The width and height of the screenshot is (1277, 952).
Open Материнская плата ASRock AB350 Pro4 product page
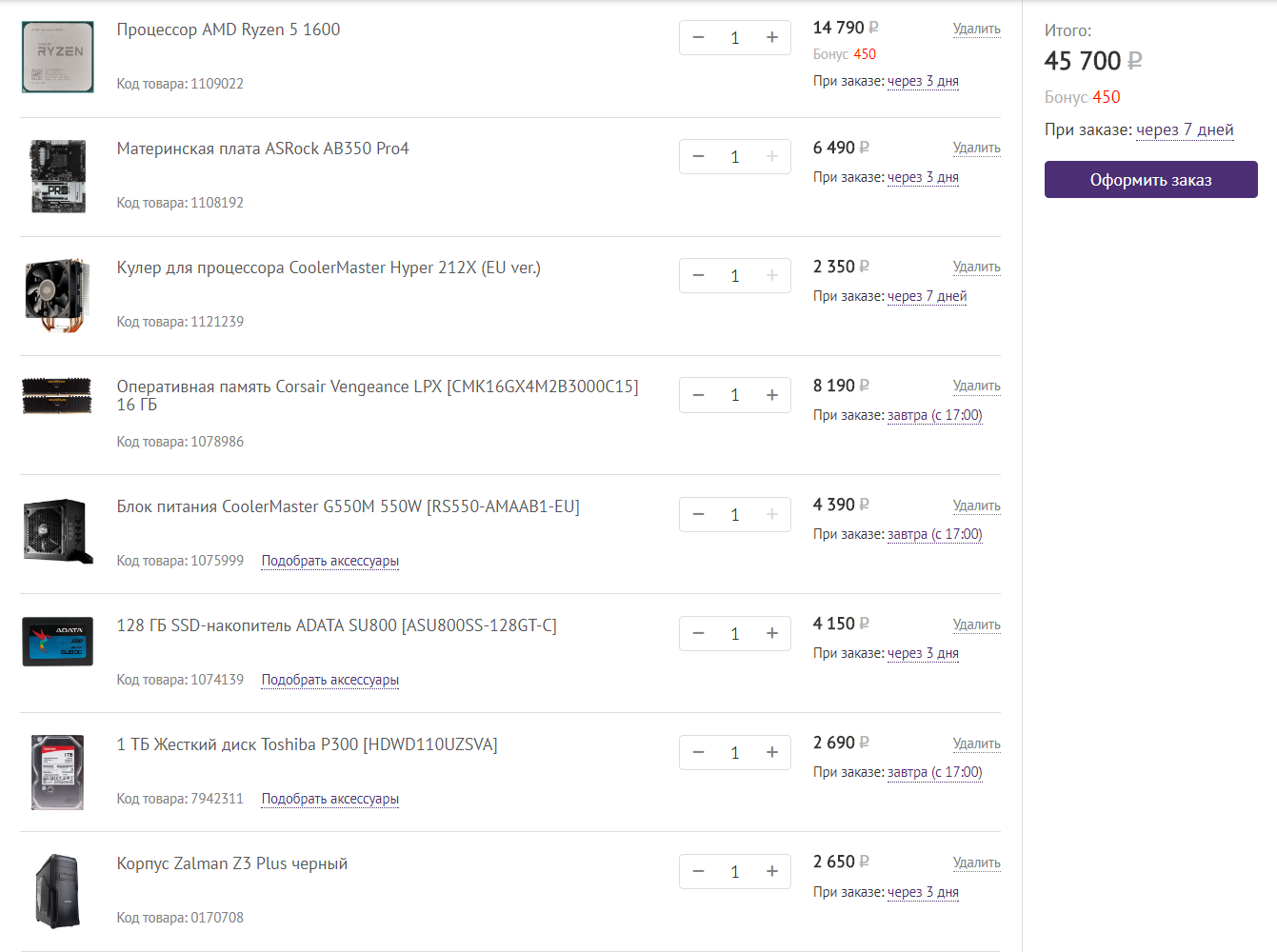pos(263,149)
